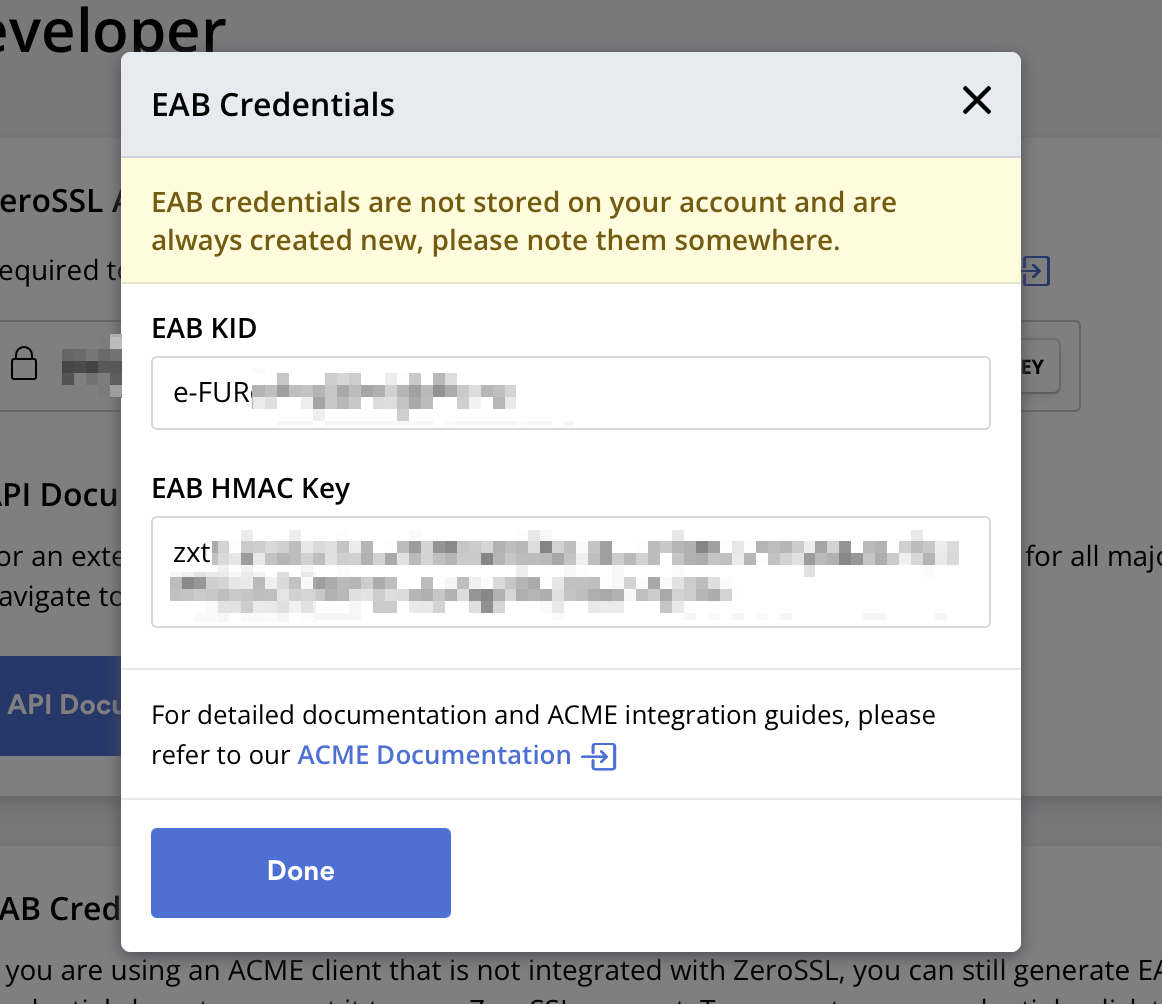1162x1004 pixels.
Task: Click the EAB KID input field
Action: pos(570,393)
